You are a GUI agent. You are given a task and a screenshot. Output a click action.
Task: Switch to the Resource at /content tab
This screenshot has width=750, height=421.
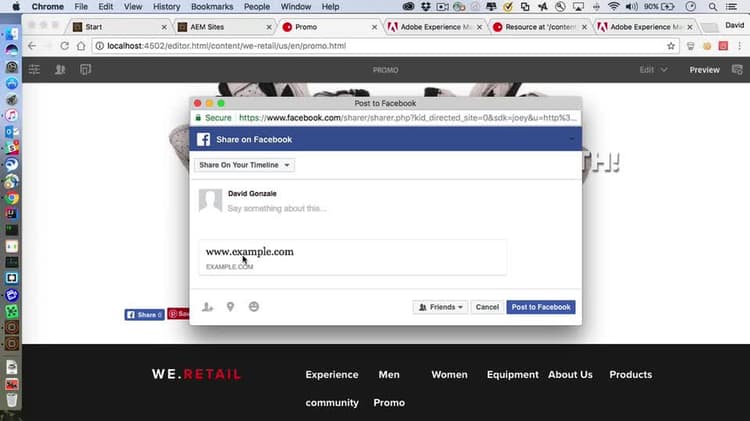pyautogui.click(x=540, y=27)
